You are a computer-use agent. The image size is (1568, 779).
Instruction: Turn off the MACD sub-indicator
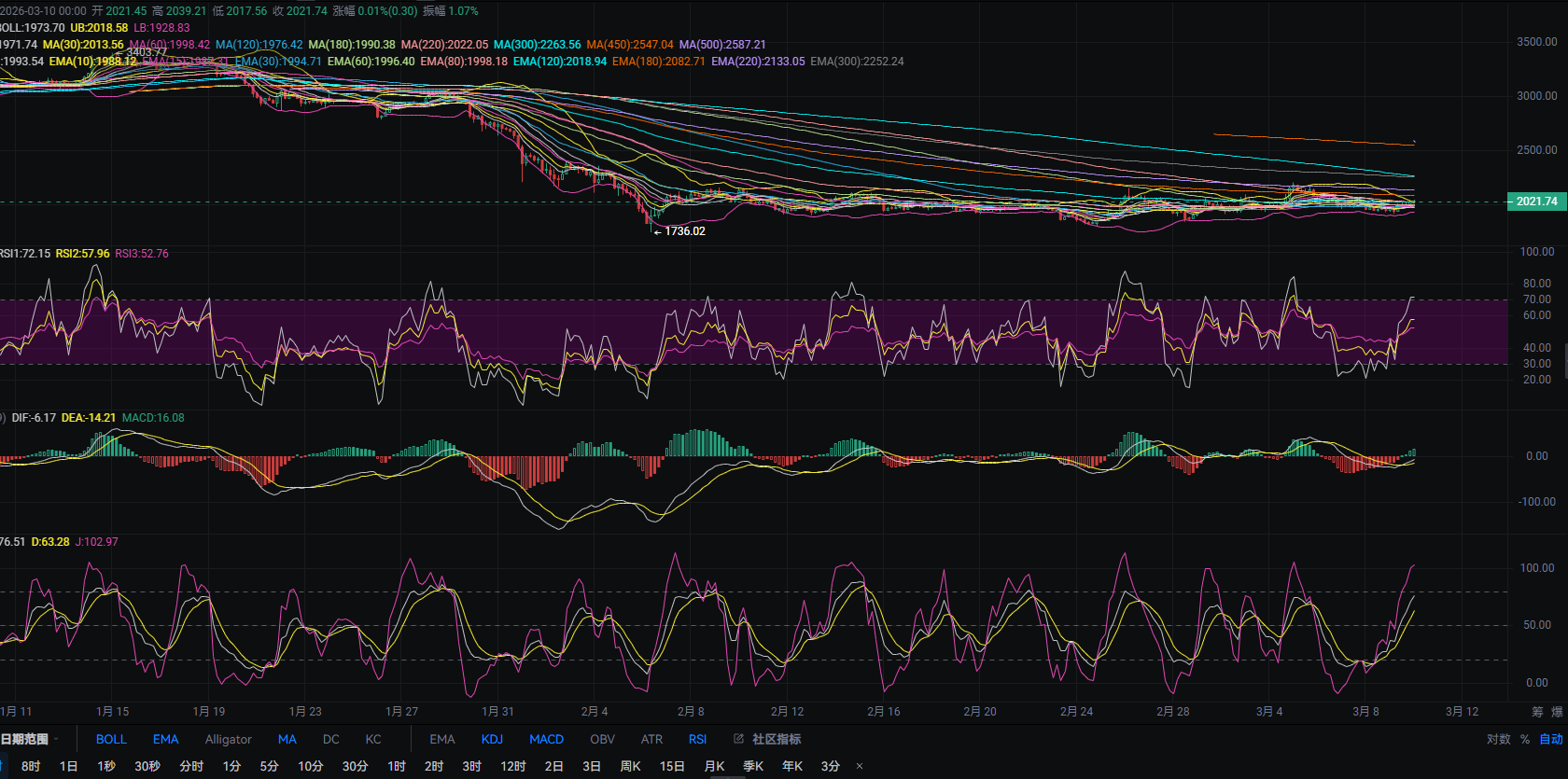click(x=546, y=739)
